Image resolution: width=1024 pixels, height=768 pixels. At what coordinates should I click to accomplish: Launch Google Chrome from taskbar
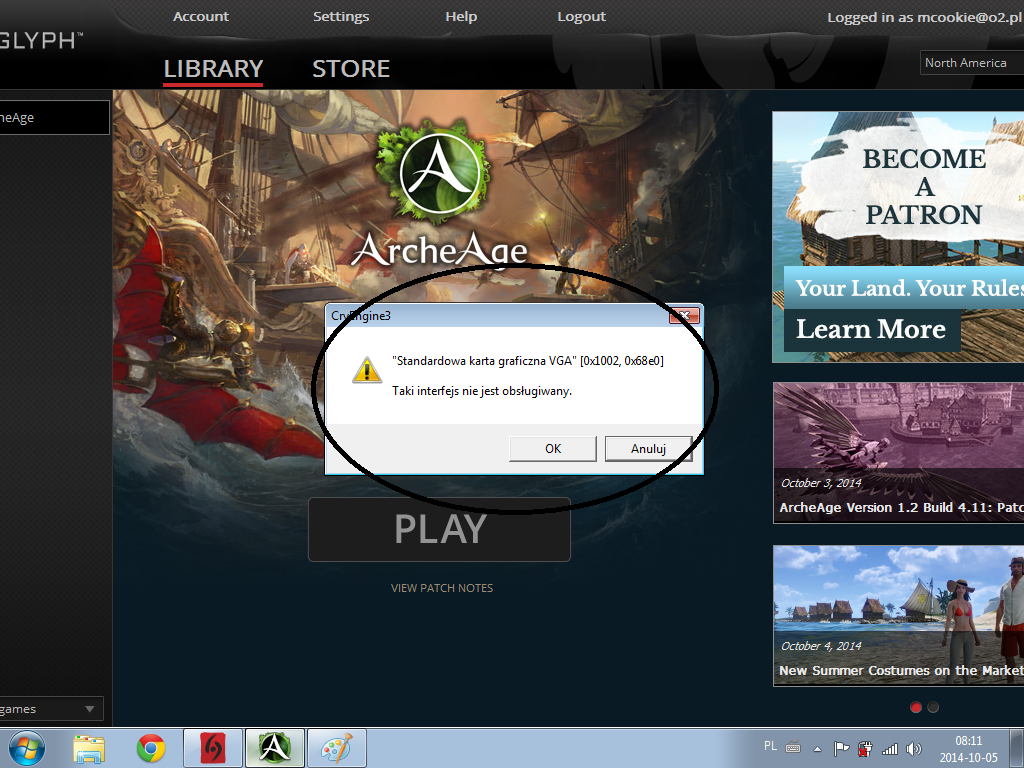pyautogui.click(x=151, y=748)
